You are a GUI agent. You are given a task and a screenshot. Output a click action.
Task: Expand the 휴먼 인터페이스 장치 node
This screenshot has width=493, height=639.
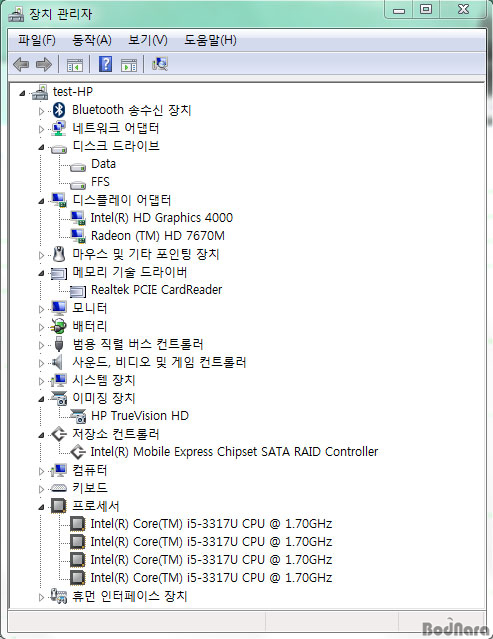click(x=41, y=597)
